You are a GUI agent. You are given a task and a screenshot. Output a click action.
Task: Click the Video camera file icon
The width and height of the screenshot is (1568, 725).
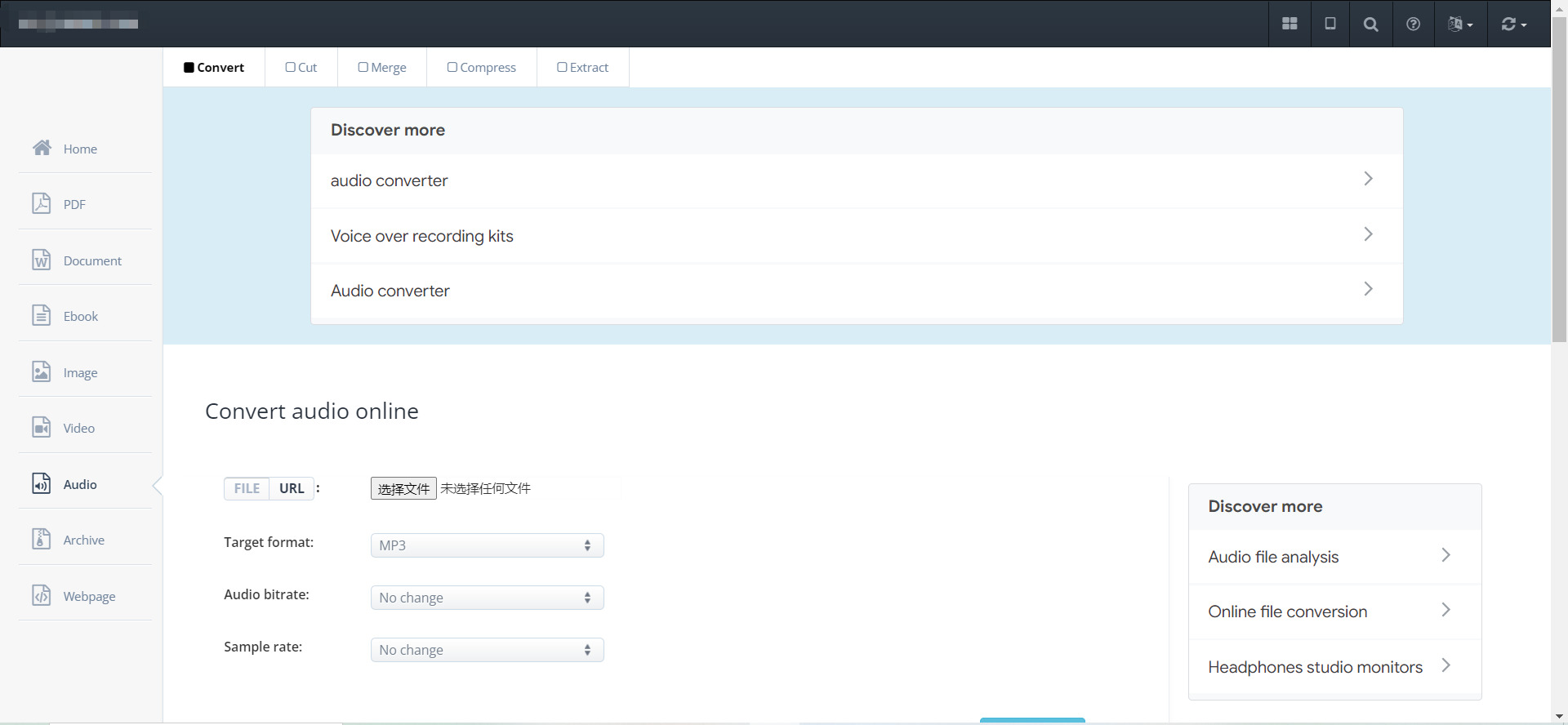point(42,427)
